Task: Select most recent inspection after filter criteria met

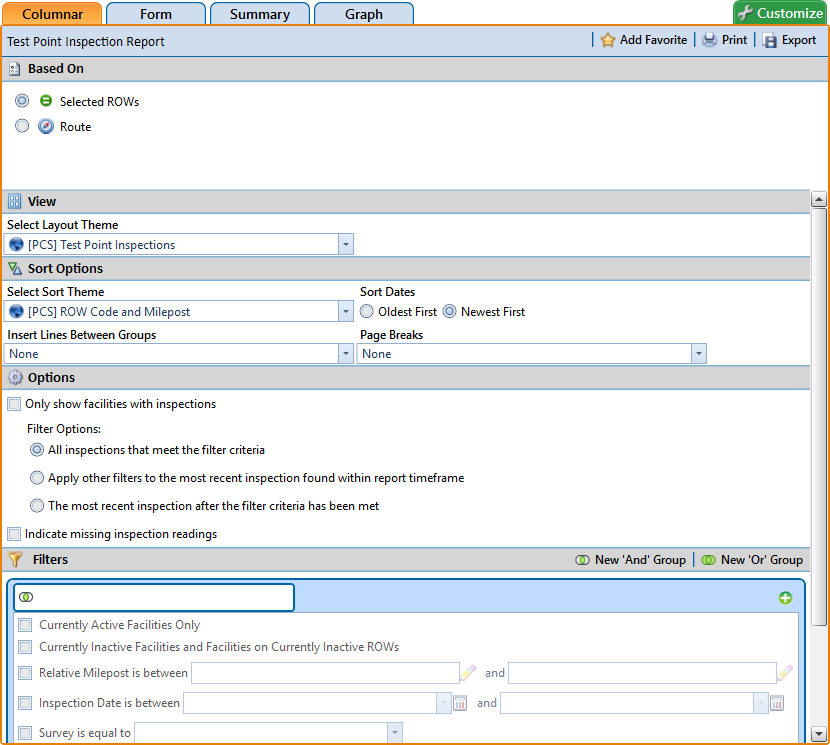Action: pos(37,506)
